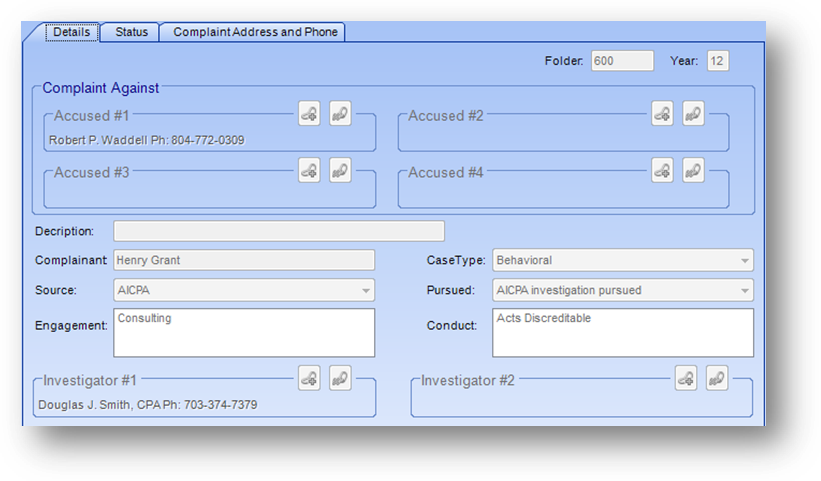Click the add-link icon for Investigator #1
The width and height of the screenshot is (821, 481).
coord(309,378)
